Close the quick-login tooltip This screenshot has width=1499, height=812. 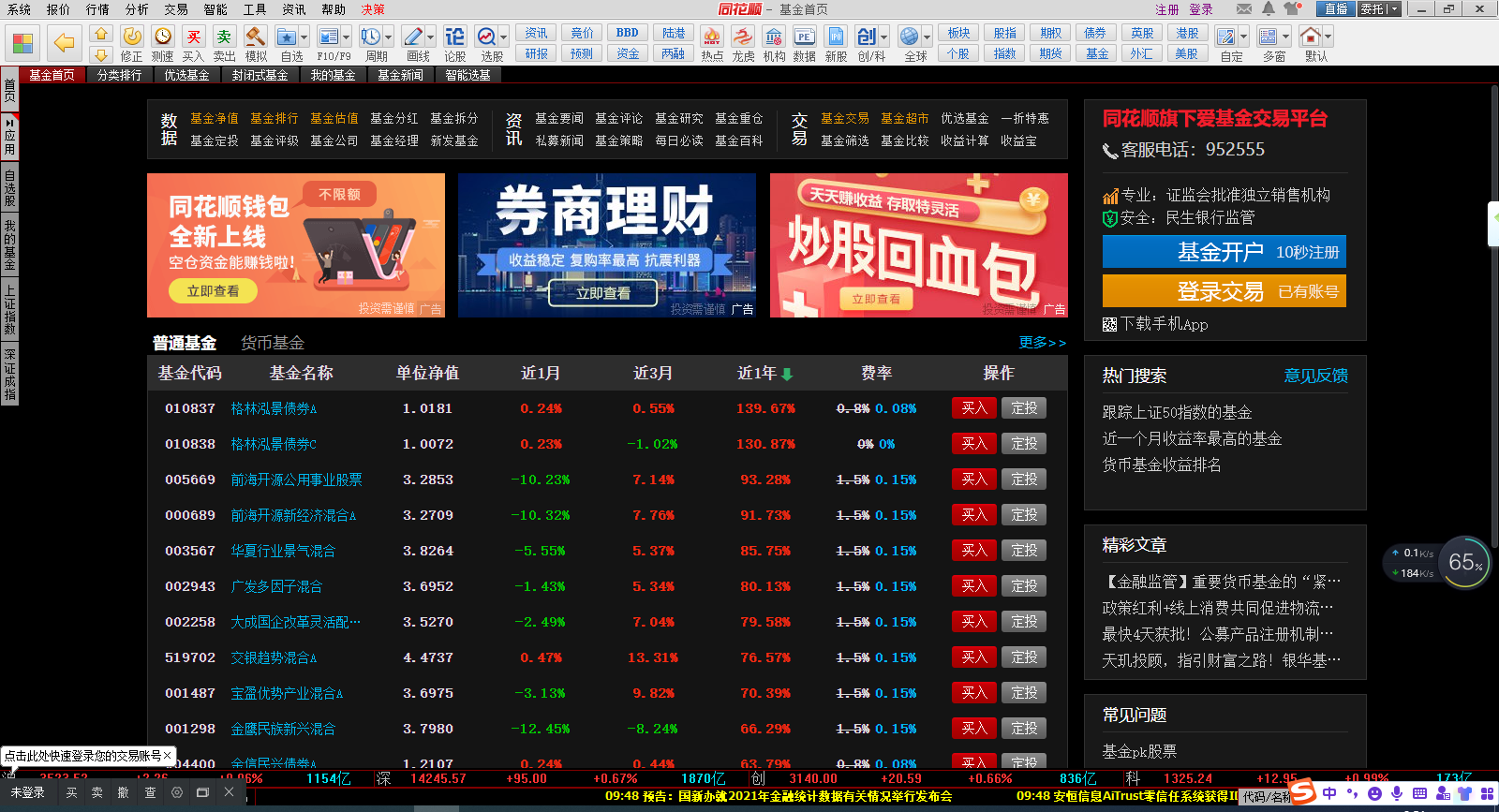(167, 755)
